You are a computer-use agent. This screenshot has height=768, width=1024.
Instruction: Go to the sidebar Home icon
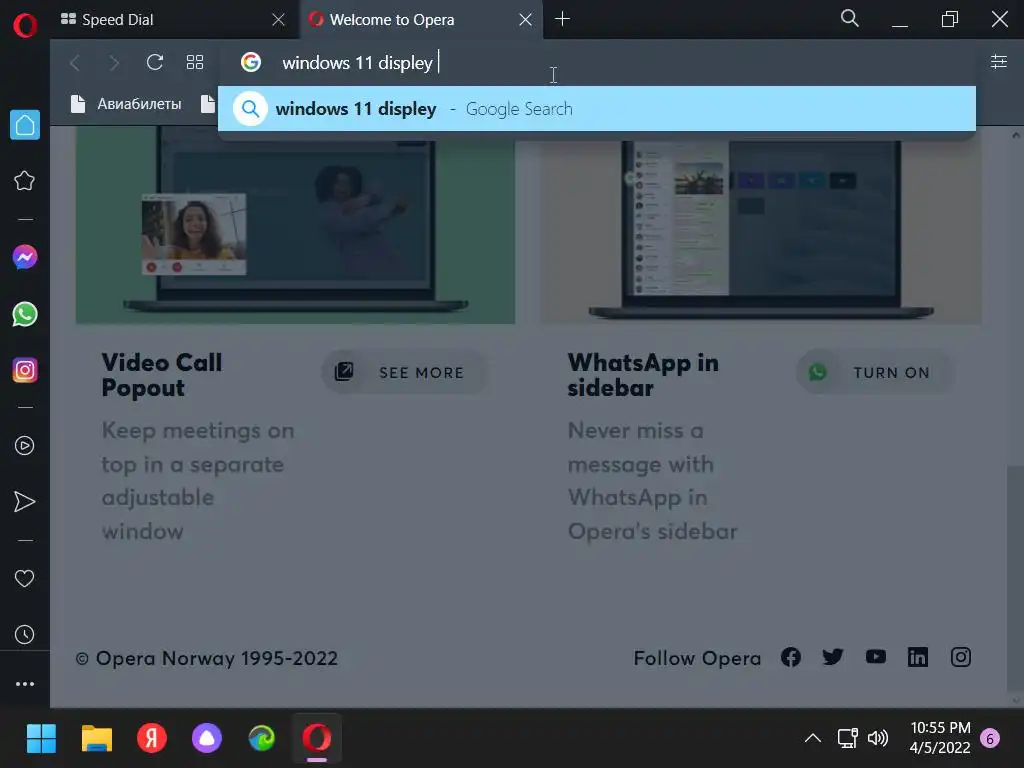click(x=25, y=124)
